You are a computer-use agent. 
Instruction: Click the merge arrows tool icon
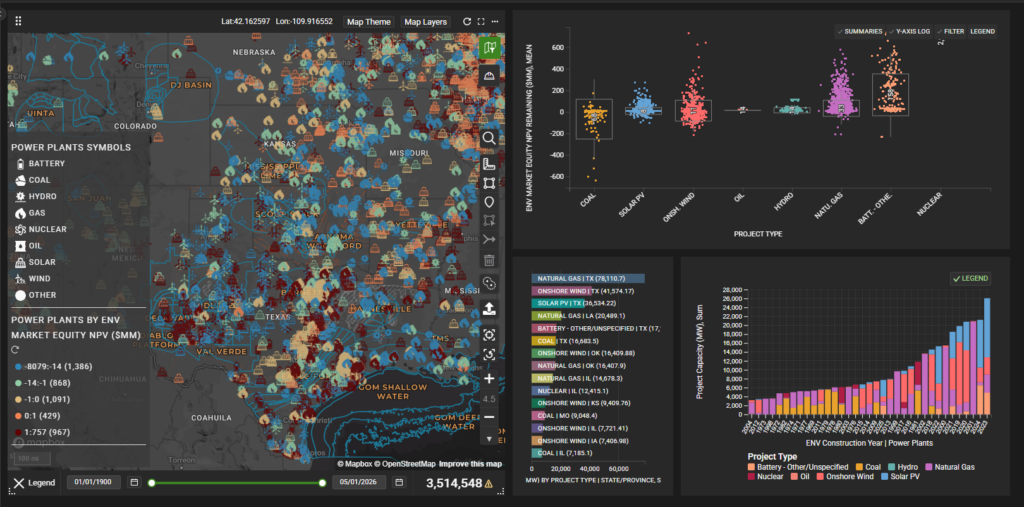[x=490, y=240]
